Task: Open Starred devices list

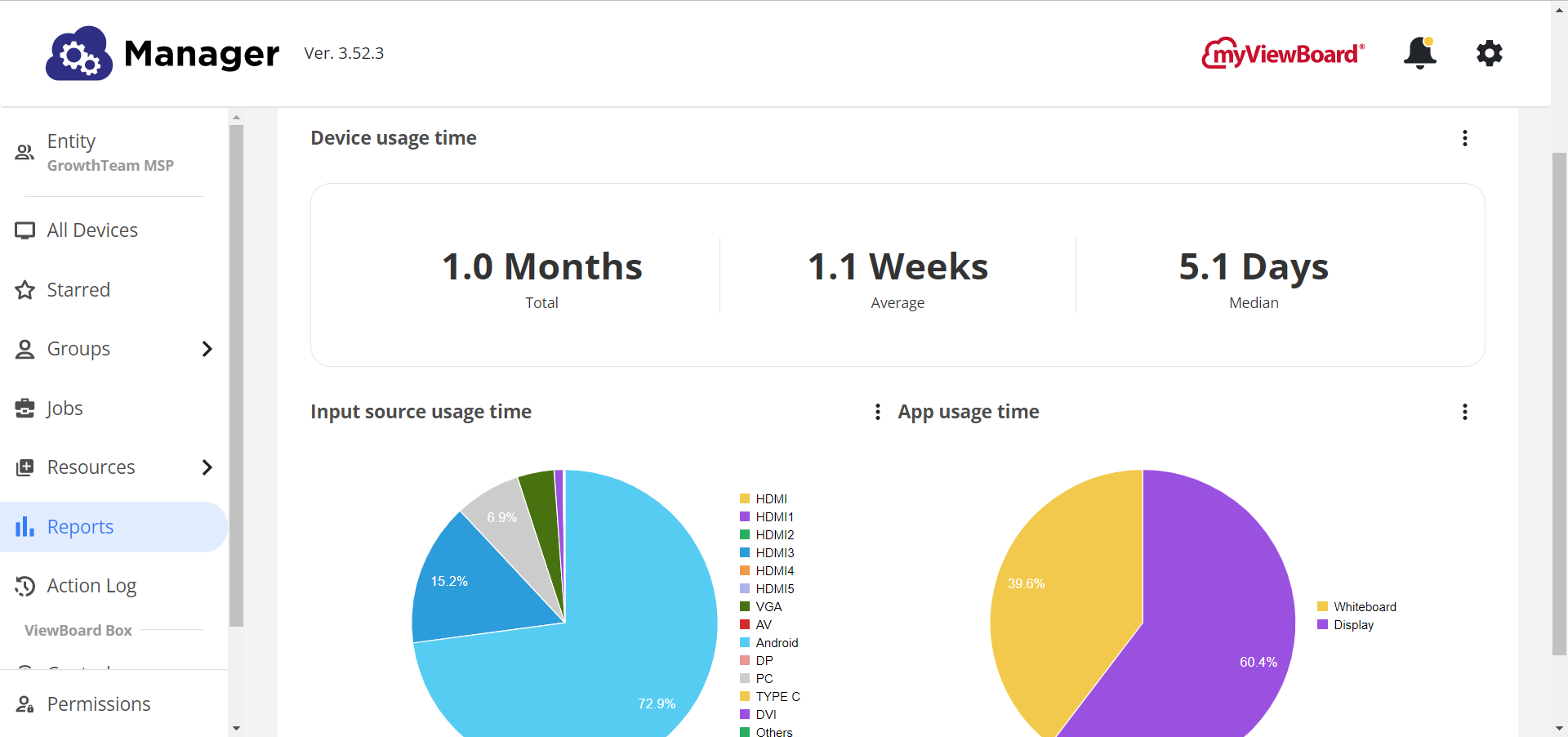Action: [114, 290]
